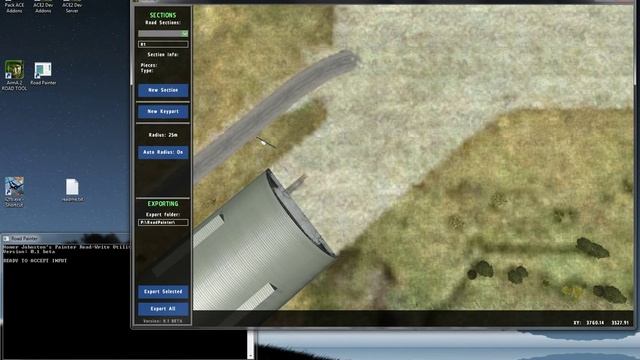Screen dimensions: 640x360
Task: Click the XY coordinates readout in status bar
Action: tap(601, 323)
